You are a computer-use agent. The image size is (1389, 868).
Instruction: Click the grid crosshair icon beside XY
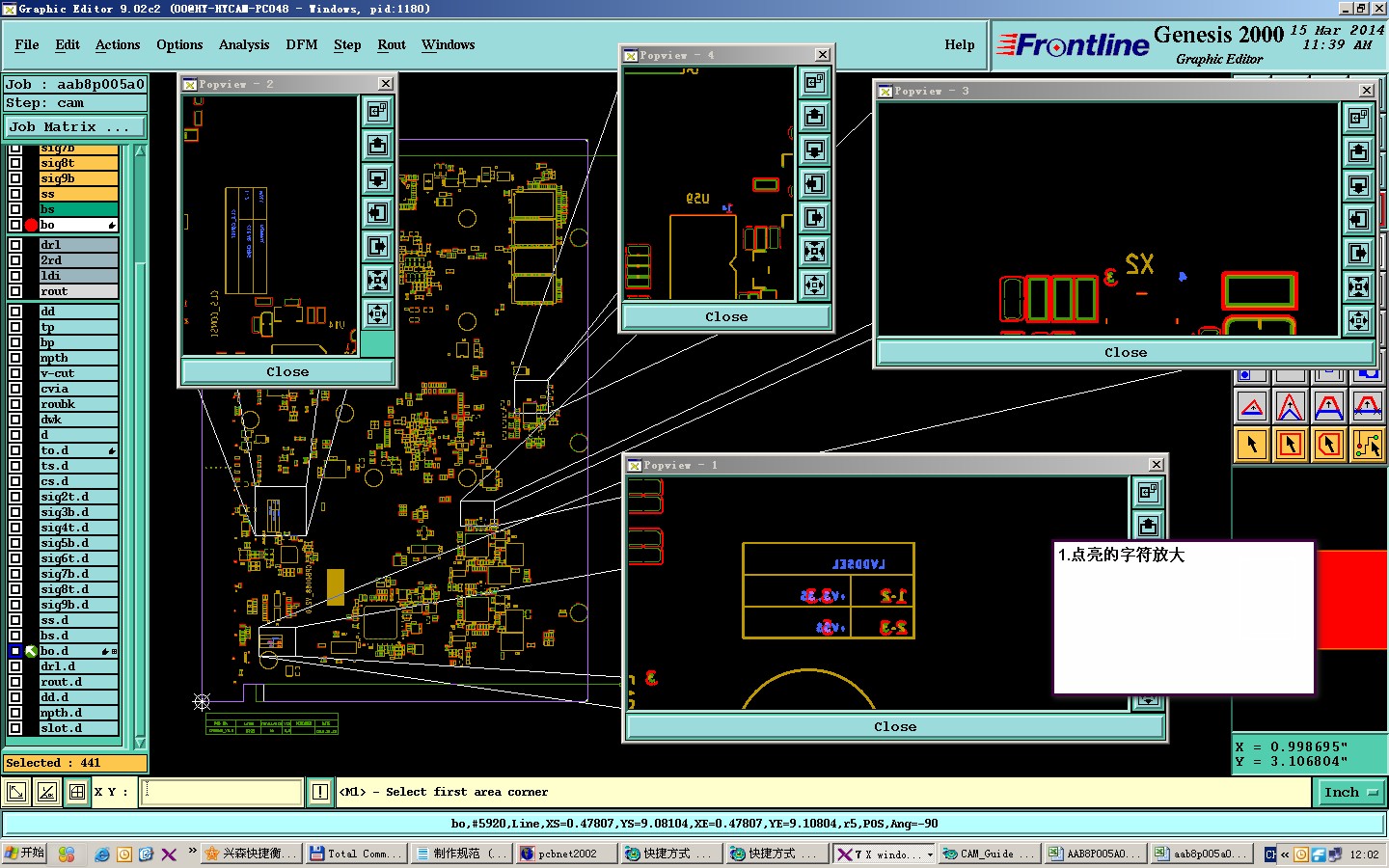click(x=77, y=792)
